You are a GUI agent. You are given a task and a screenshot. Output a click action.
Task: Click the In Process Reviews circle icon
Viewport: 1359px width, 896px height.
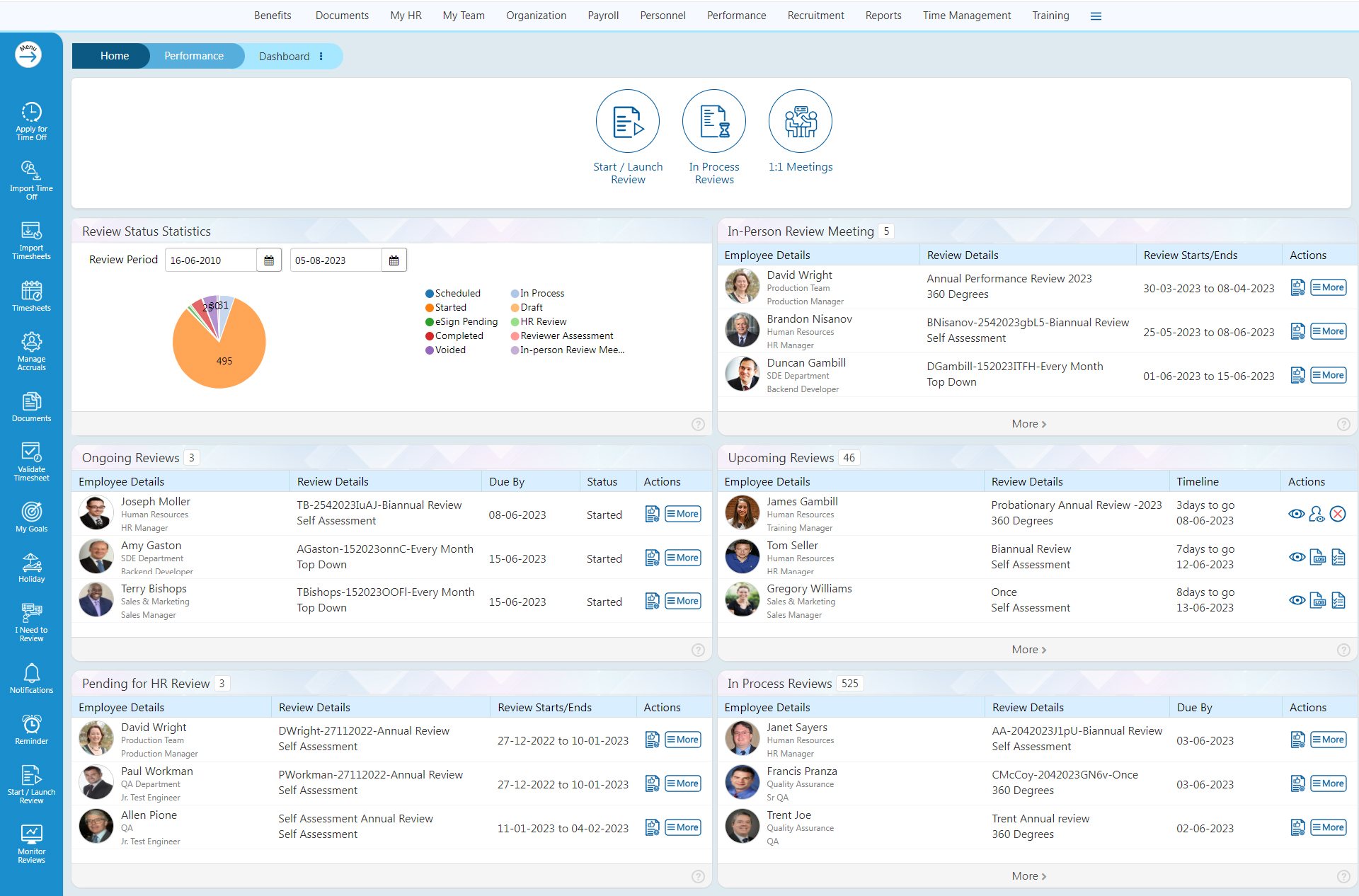(x=713, y=121)
